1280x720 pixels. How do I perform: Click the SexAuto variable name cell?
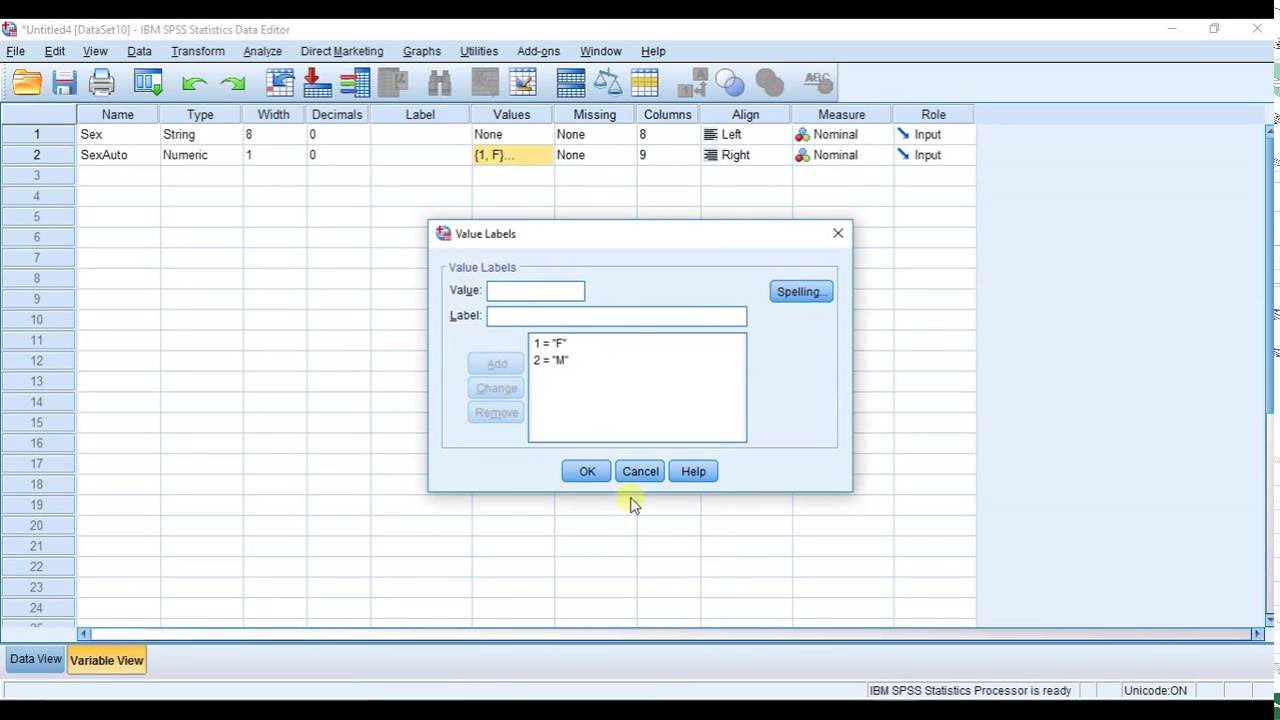[x=118, y=155]
